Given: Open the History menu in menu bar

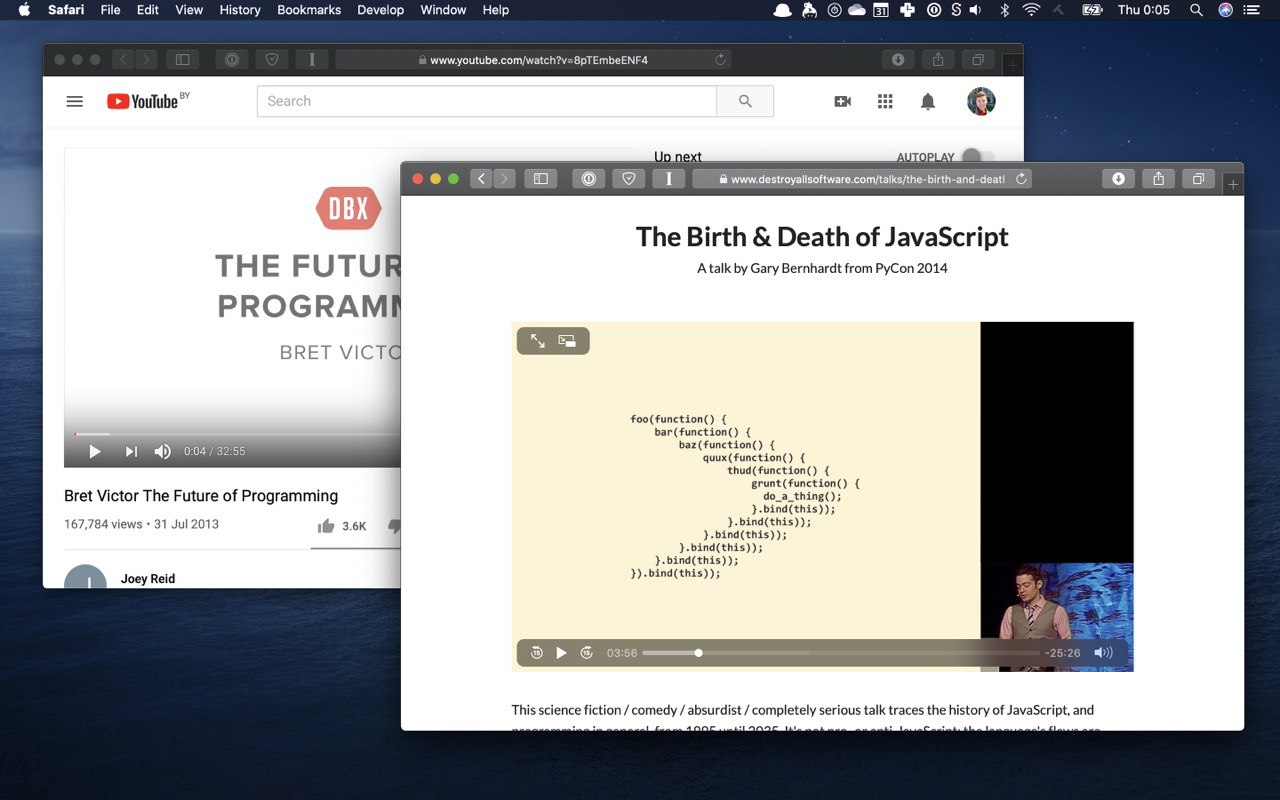Looking at the screenshot, I should (239, 10).
